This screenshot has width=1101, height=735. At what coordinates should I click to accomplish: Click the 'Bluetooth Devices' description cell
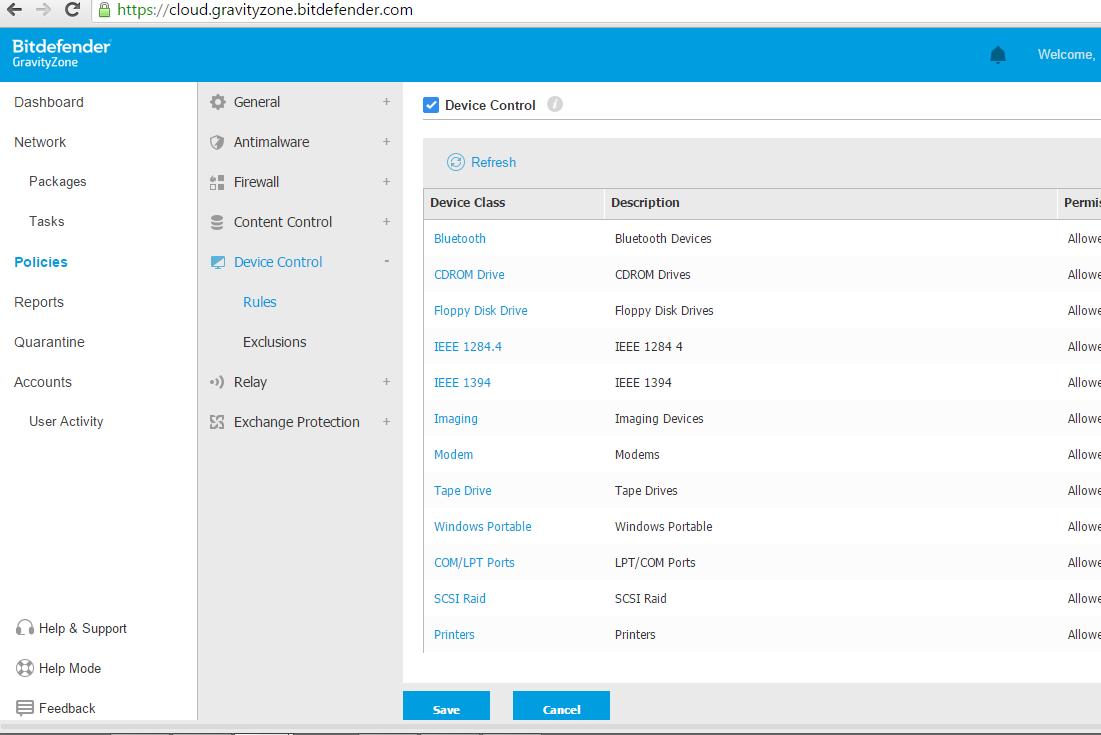point(663,239)
